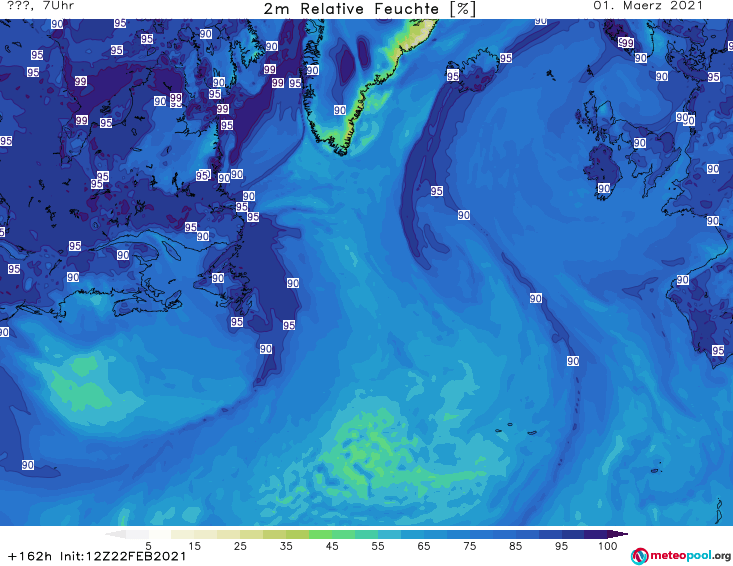Click the colorbar value '15'
Image resolution: width=733 pixels, height=566 pixels.
194,546
